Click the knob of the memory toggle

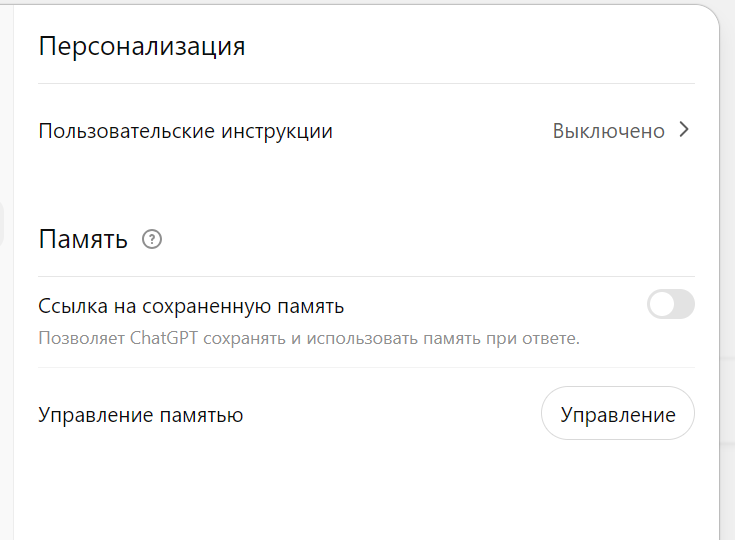click(662, 304)
